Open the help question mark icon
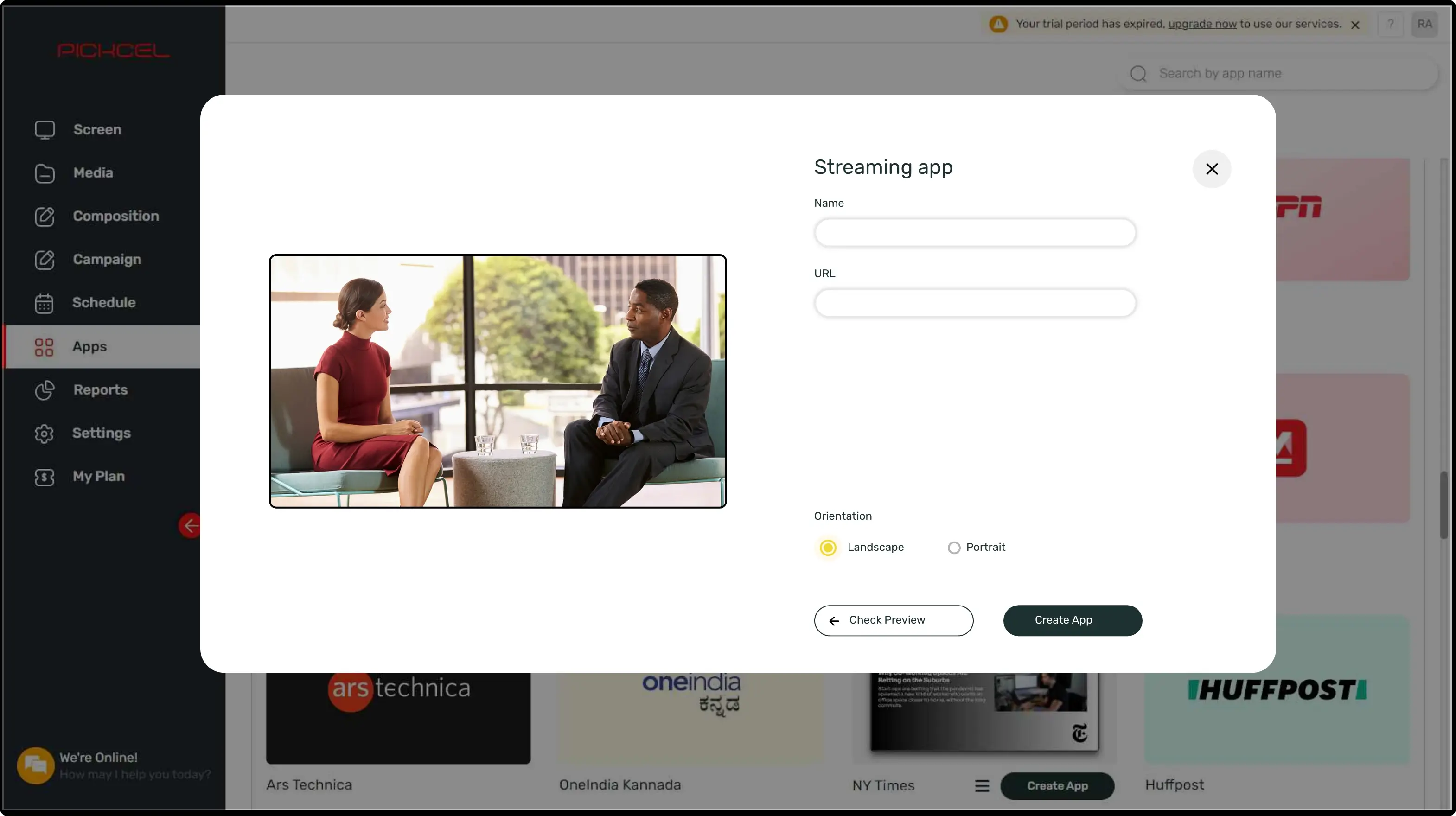Screen dimensions: 1456x816 pyautogui.click(x=1391, y=24)
